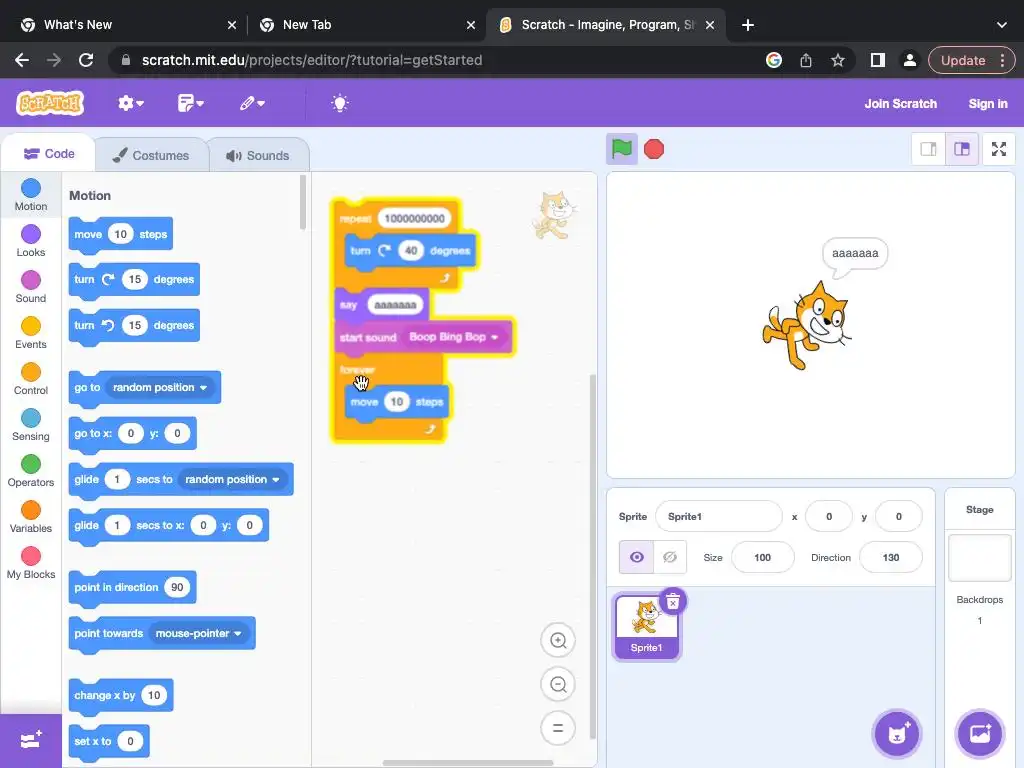Click Choose a Backdrop button
1024x768 pixels.
pos(980,734)
